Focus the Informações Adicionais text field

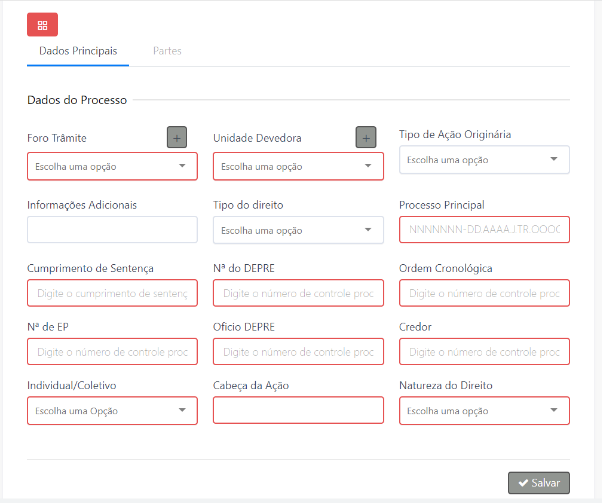click(x=112, y=230)
